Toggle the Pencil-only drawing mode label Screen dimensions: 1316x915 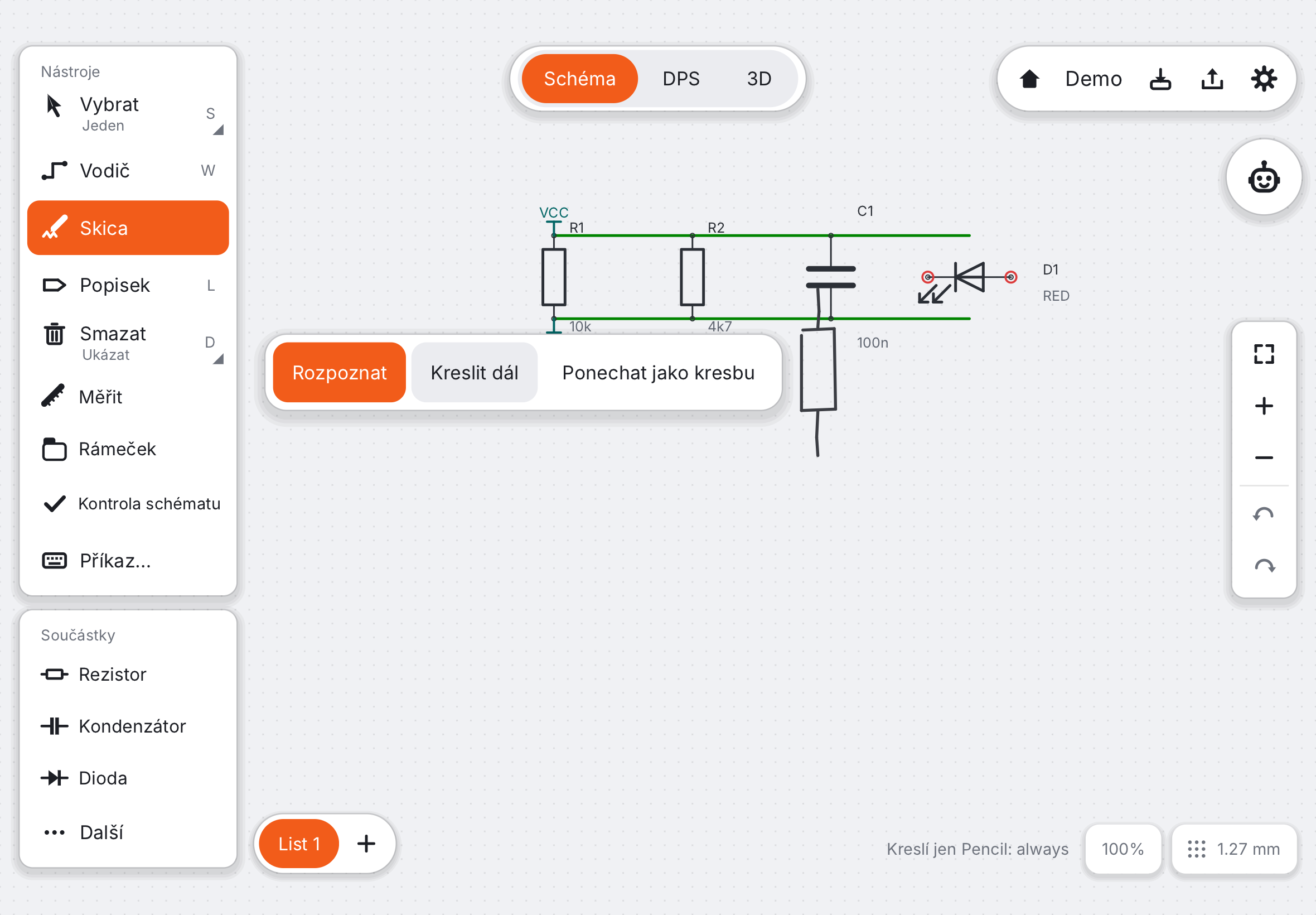[x=978, y=849]
